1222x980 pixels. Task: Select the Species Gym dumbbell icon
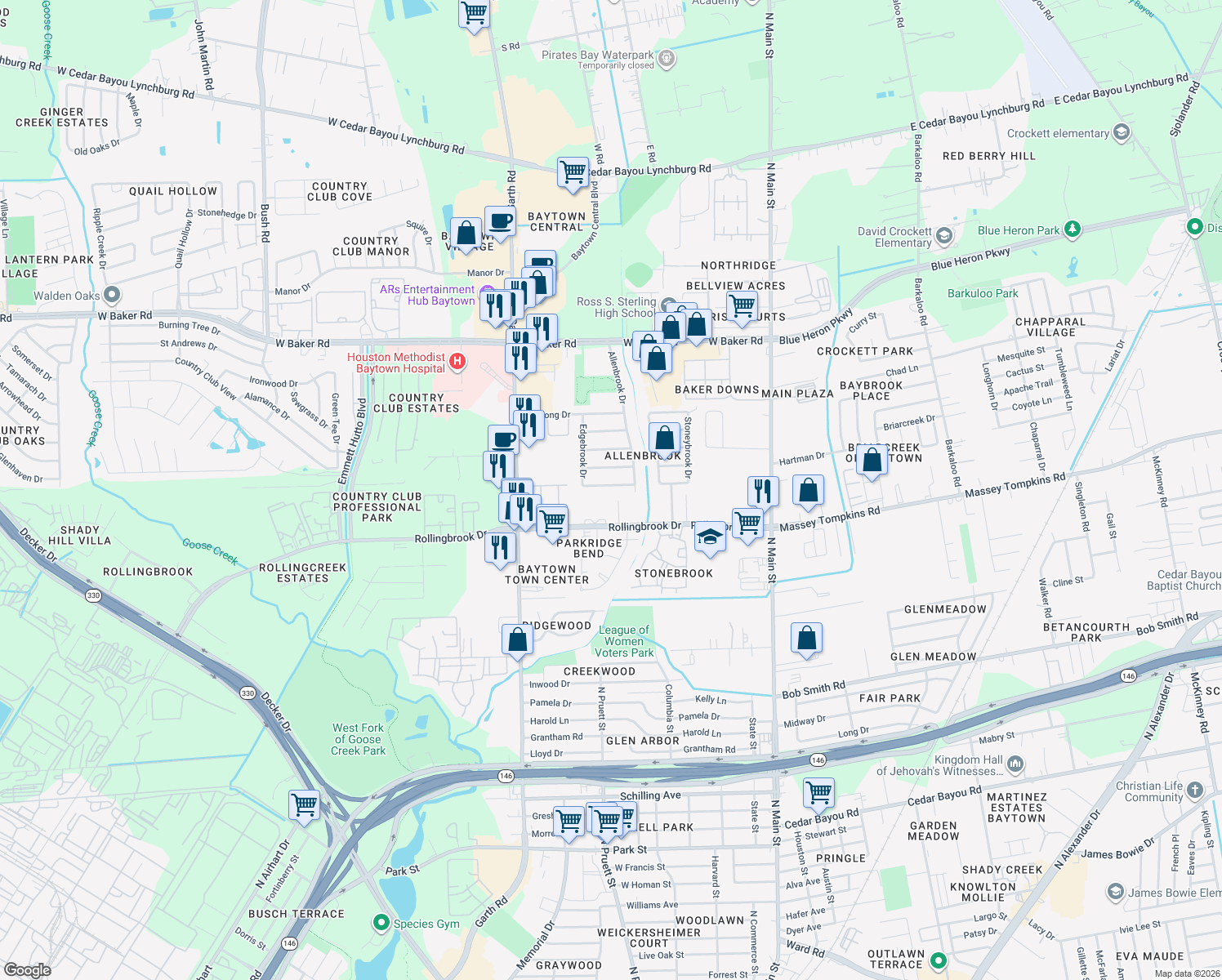(x=381, y=924)
